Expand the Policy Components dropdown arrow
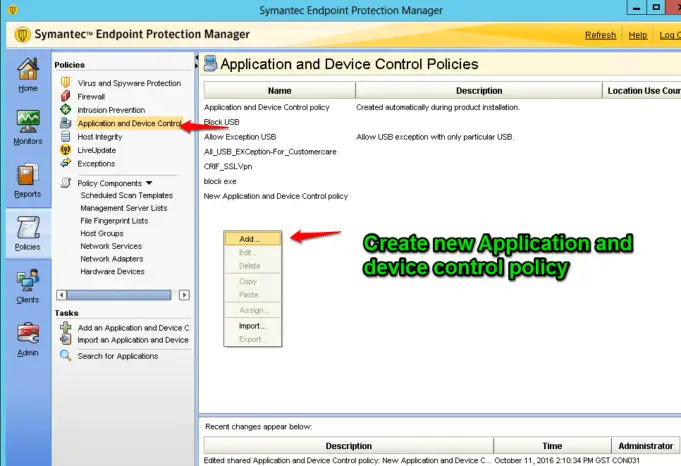The height and width of the screenshot is (466, 681). pyautogui.click(x=149, y=183)
